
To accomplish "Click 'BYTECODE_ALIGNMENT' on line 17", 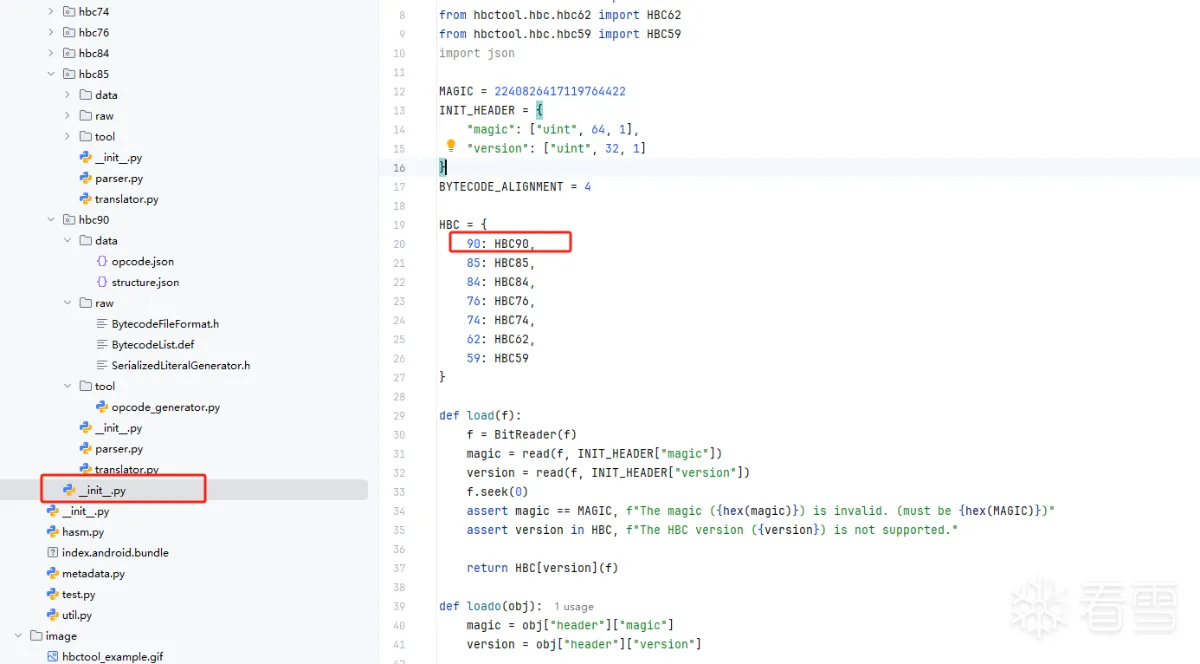I will tap(501, 186).
